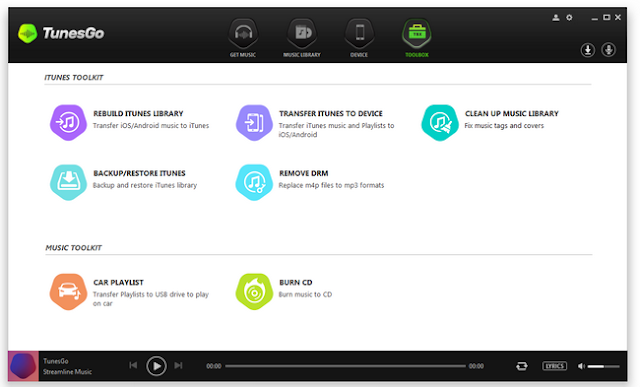Image resolution: width=640 pixels, height=387 pixels.
Task: Open the REBUILD ITUNES LIBRARY title
Action: pos(138,113)
